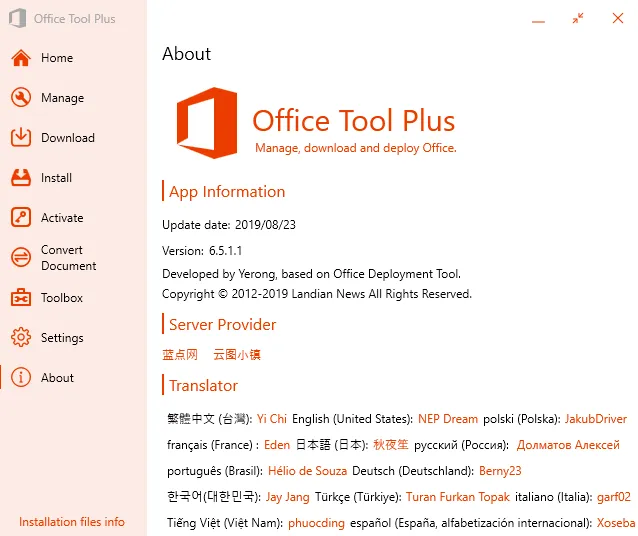This screenshot has height=536, width=638.
Task: Open translator JakubDriver link
Action: coord(596,419)
